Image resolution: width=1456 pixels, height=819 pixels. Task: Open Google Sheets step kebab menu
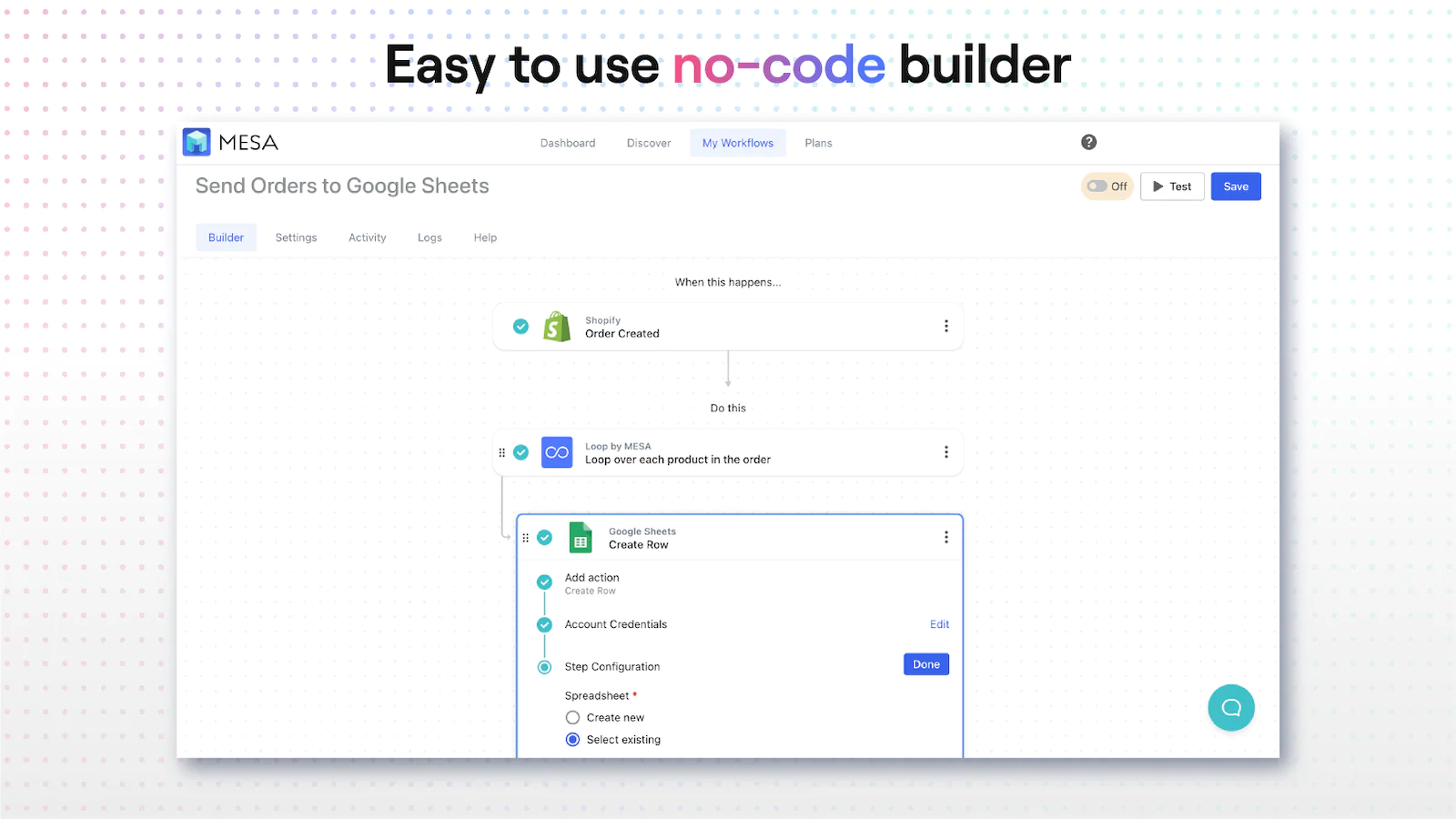point(946,538)
